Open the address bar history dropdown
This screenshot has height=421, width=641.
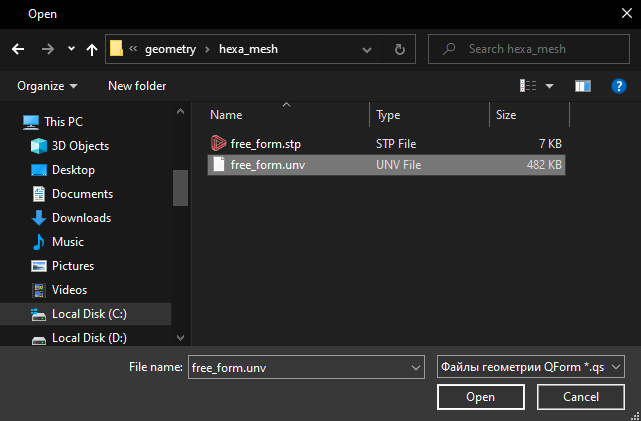[x=373, y=48]
